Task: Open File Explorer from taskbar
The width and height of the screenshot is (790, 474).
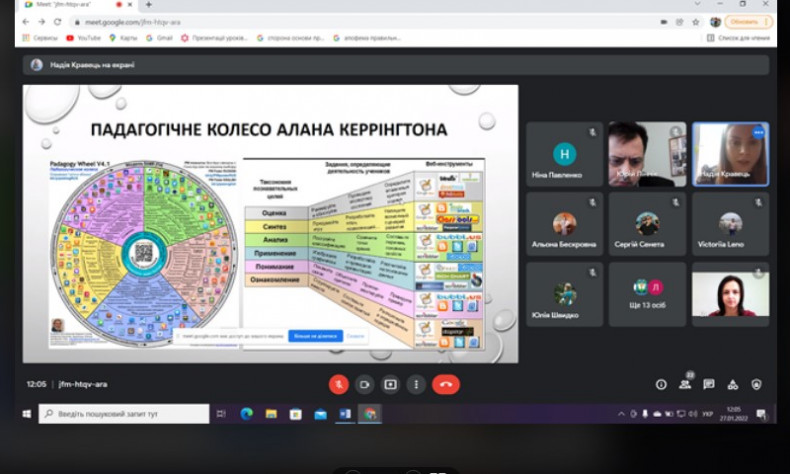Action: (271, 414)
